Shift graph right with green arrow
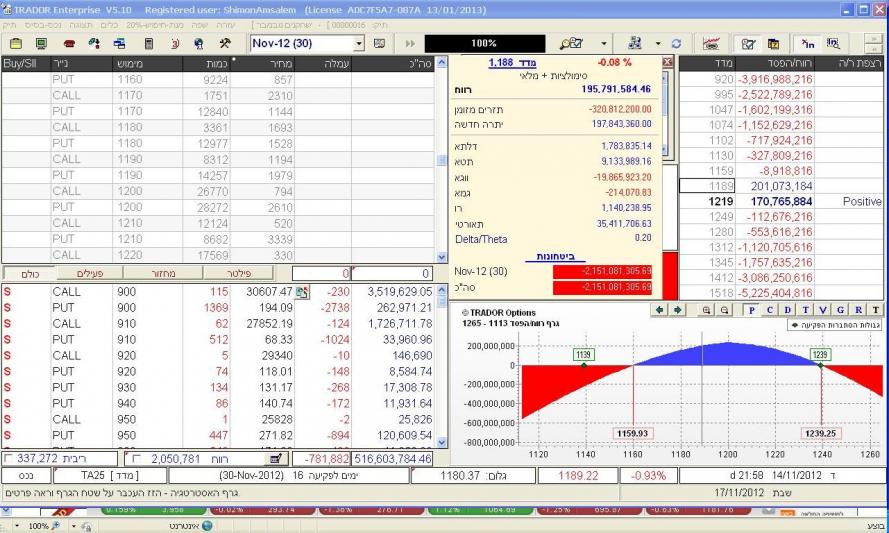Viewport: 889px width, 533px height. tap(677, 311)
